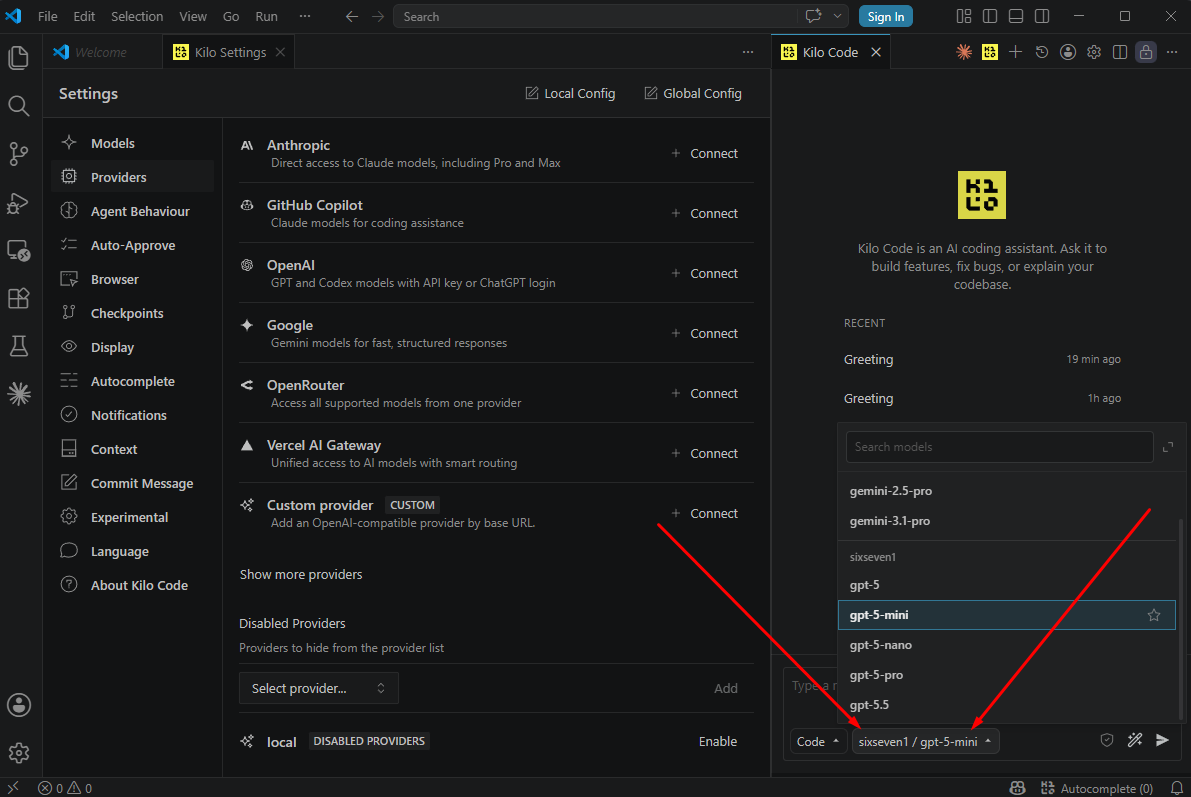Open the Customize Layout icon in title bar
This screenshot has width=1191, height=797.
pos(964,16)
